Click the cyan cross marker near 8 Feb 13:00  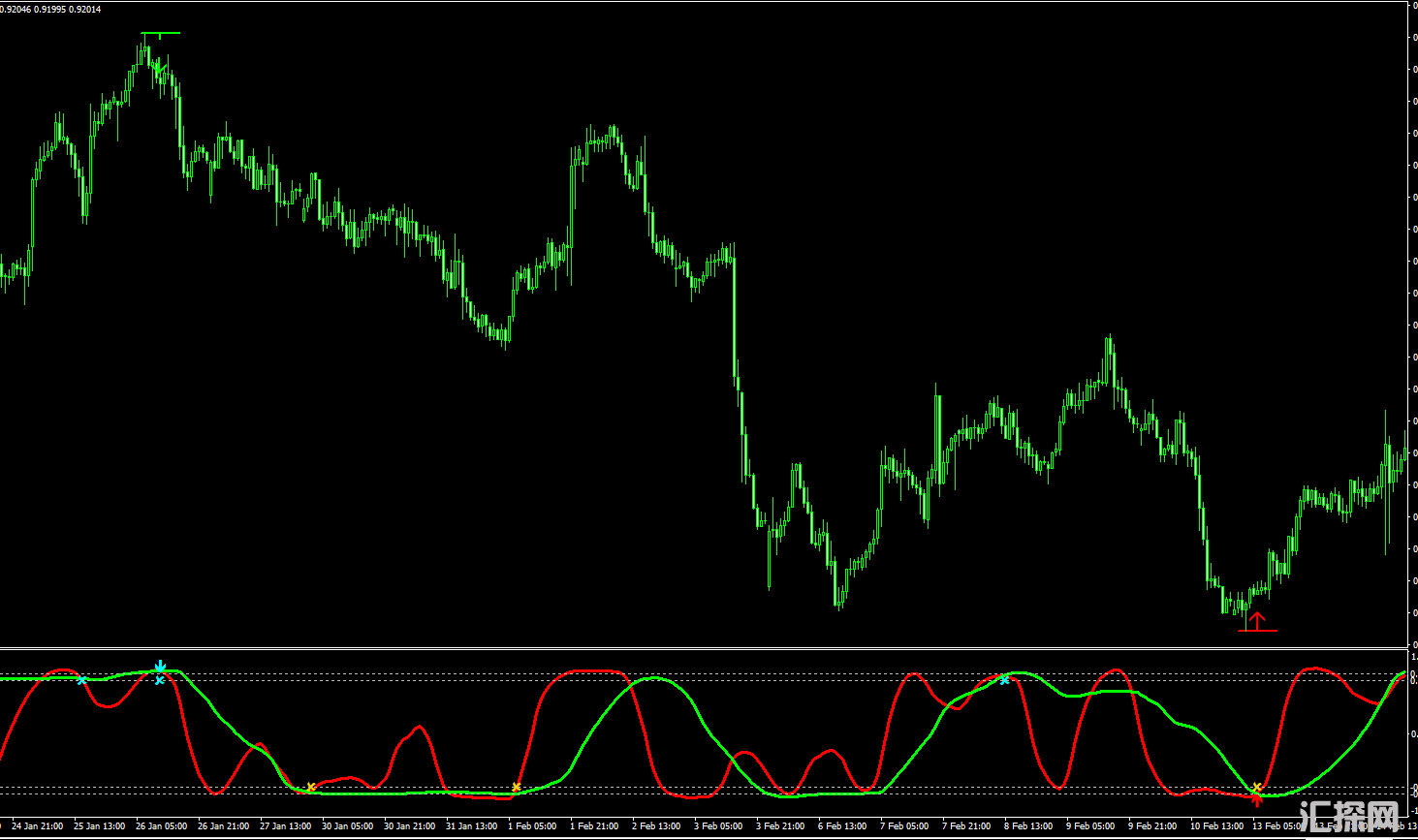[x=1004, y=680]
